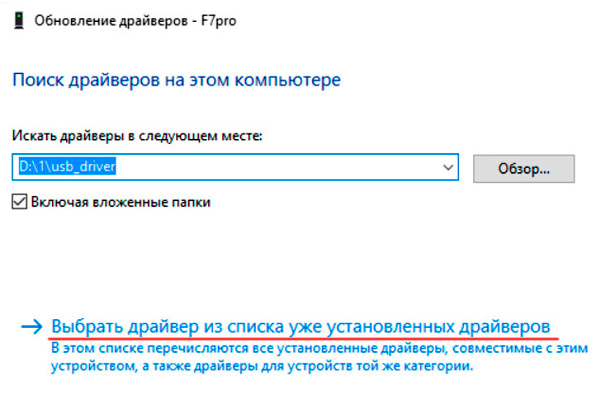Click the 'Обновление драйверов - F7pro' window title
Viewport: 600px width, 397px height.
pos(135,21)
